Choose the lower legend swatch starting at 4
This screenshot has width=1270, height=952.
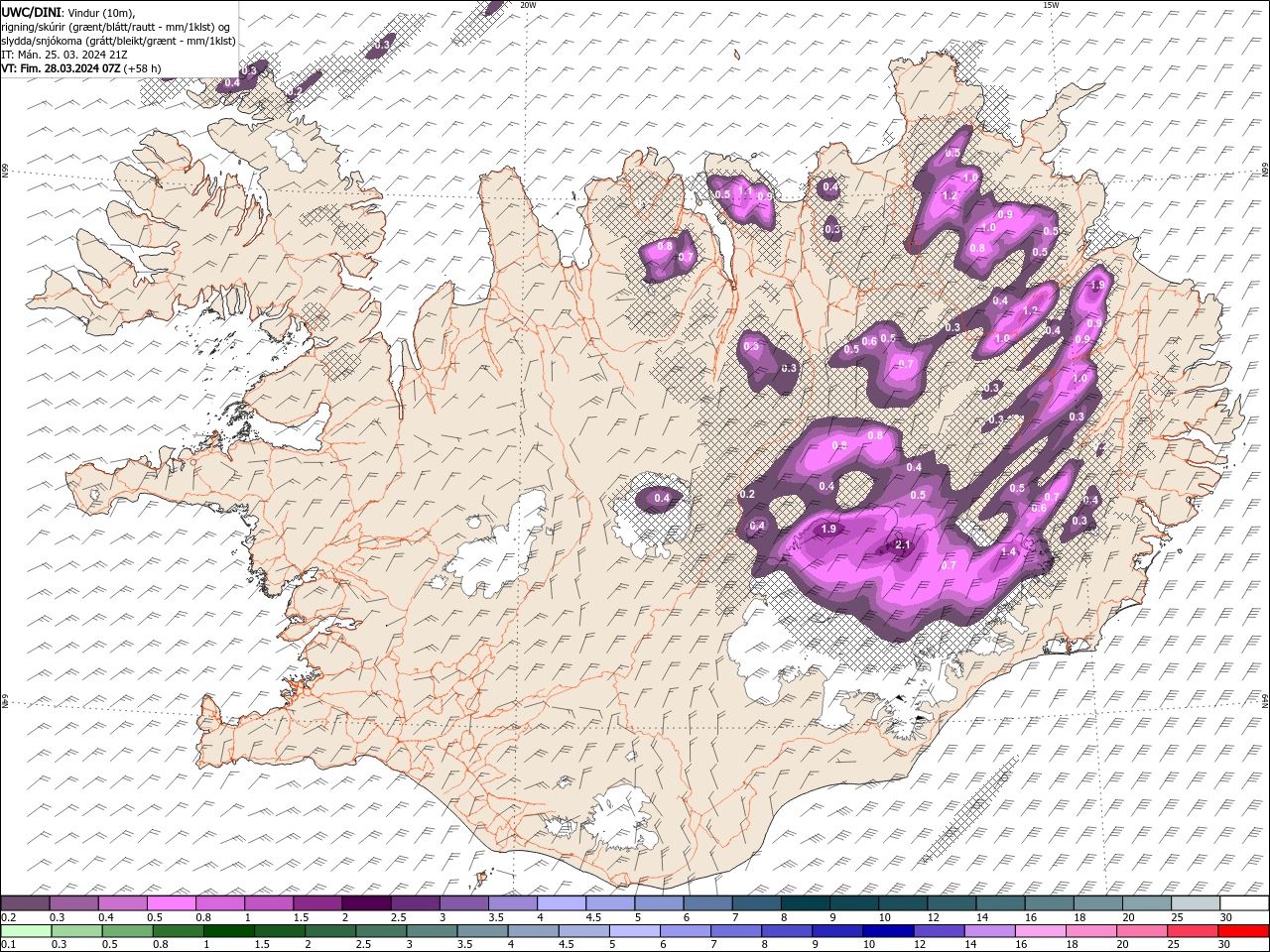534,931
